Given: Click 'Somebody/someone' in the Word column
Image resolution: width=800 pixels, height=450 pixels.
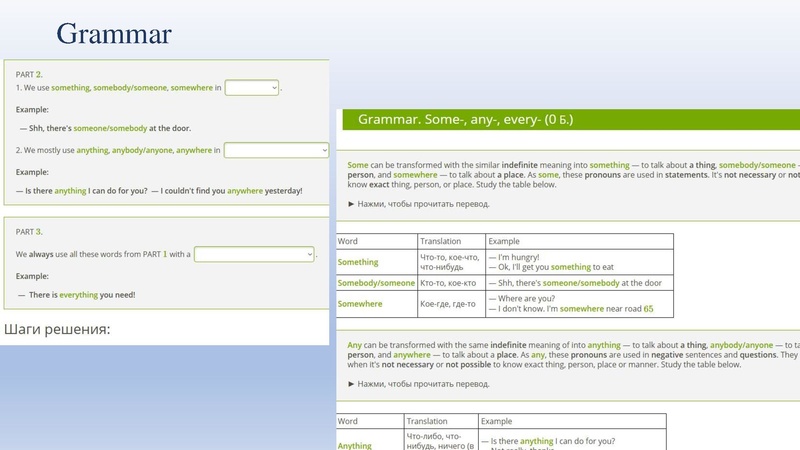Looking at the screenshot, I should pos(376,283).
